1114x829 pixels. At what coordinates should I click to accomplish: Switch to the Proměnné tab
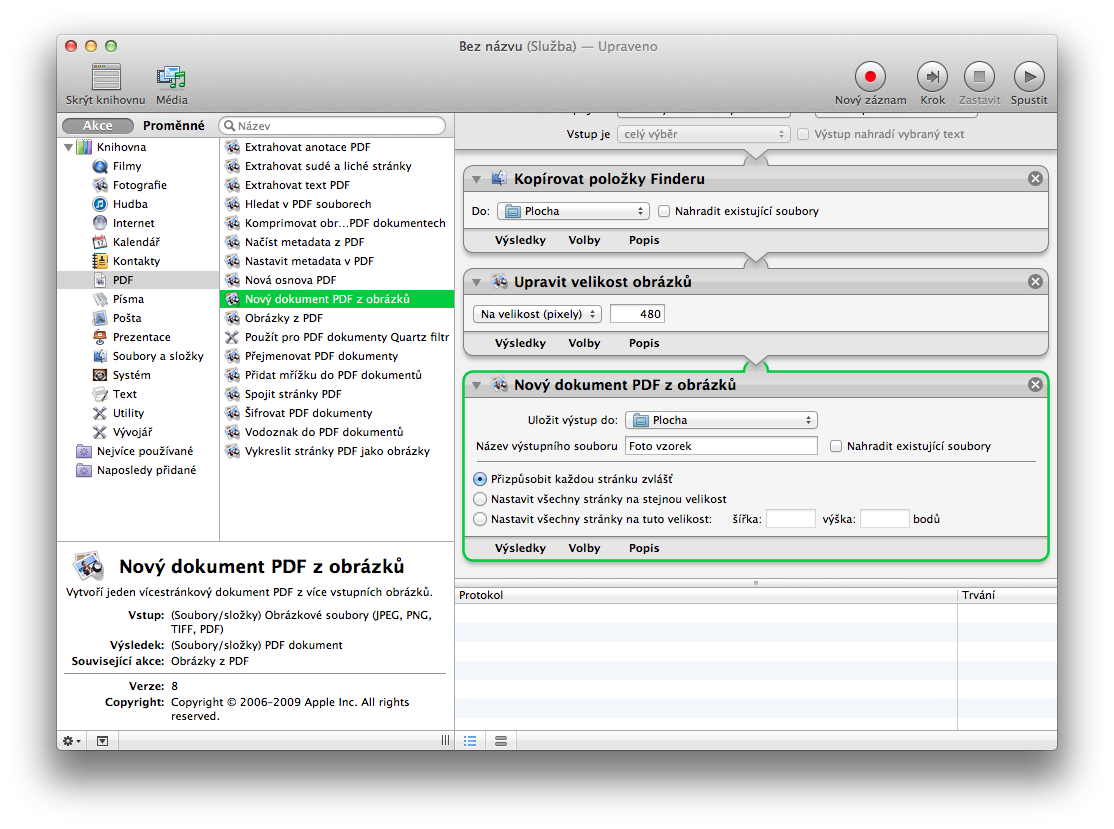point(174,126)
